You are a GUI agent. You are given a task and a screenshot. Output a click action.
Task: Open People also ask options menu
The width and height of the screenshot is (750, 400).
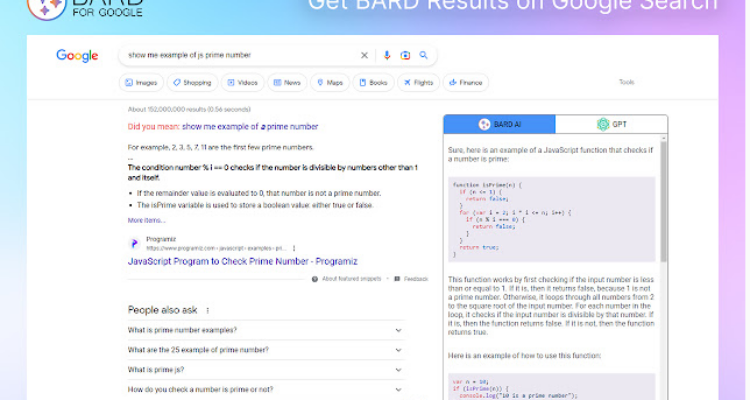coord(208,311)
